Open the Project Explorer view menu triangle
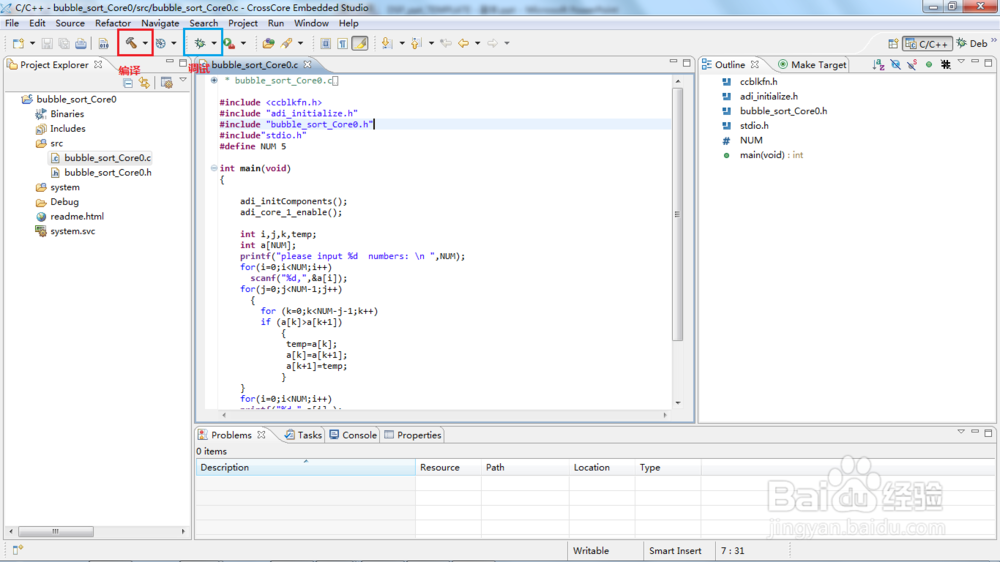Viewport: 1000px width, 562px height. [182, 80]
